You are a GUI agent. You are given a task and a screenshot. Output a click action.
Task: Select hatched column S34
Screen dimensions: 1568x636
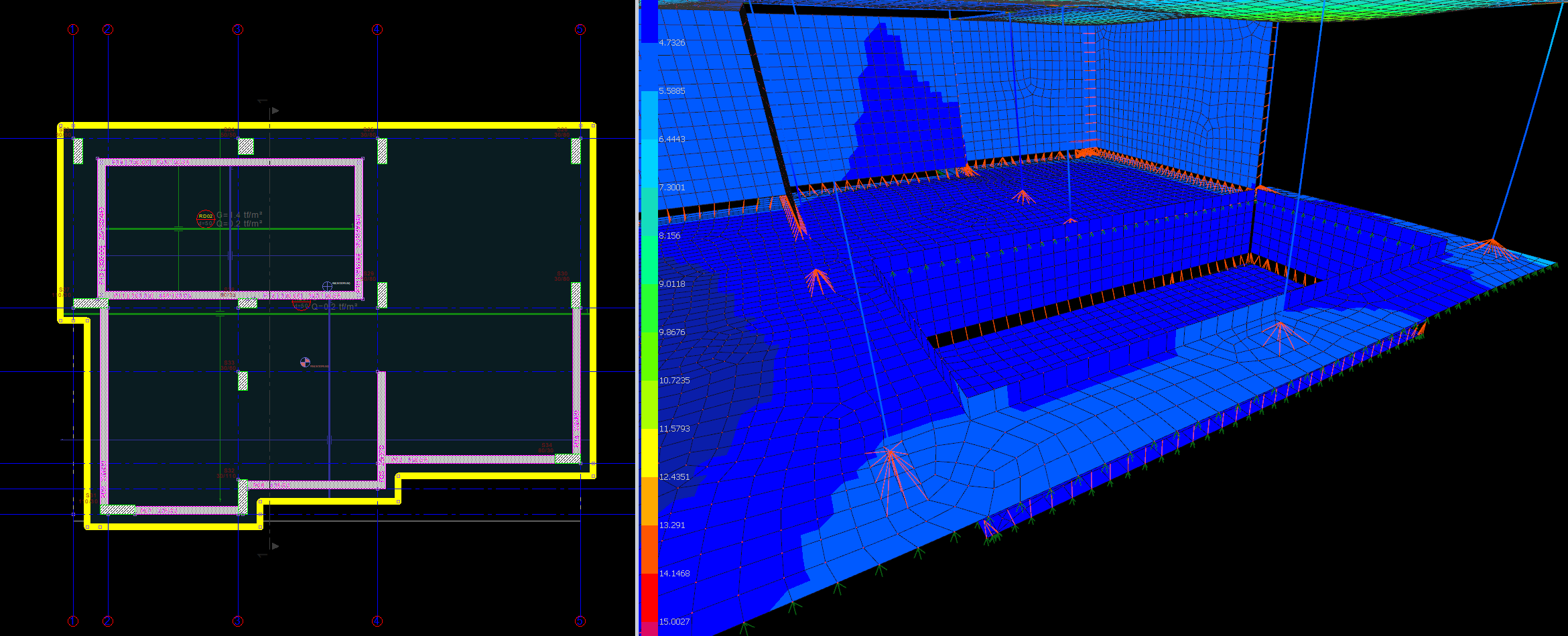point(568,458)
